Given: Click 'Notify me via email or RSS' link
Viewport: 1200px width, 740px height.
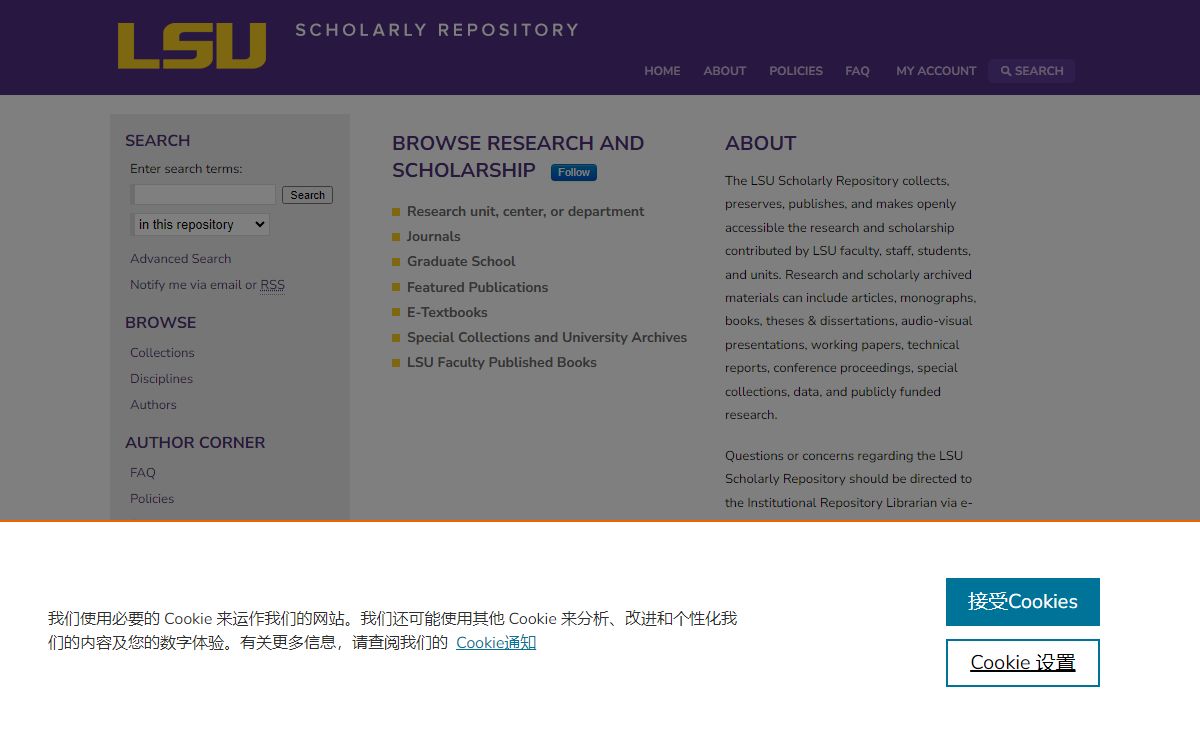Looking at the screenshot, I should click(207, 285).
